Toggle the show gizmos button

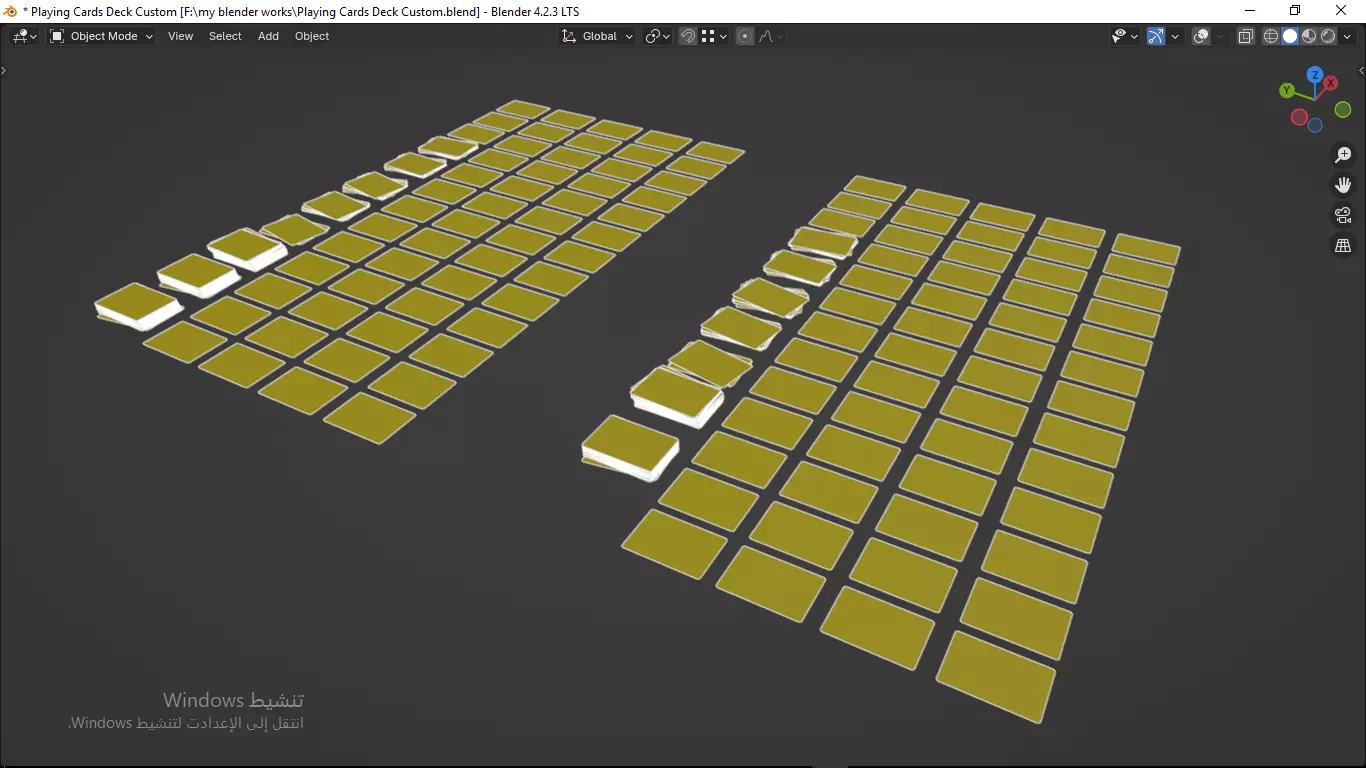pyautogui.click(x=1156, y=36)
